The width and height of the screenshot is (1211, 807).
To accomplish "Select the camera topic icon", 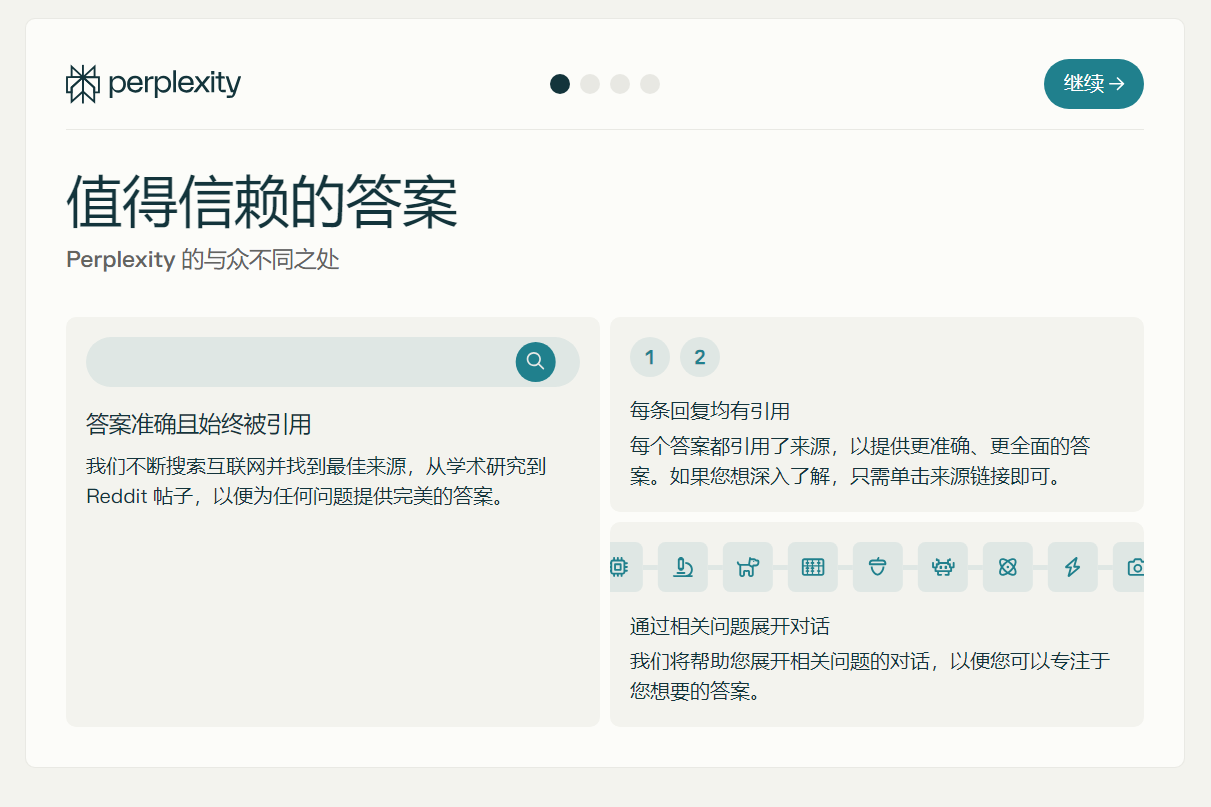I will click(x=1134, y=567).
